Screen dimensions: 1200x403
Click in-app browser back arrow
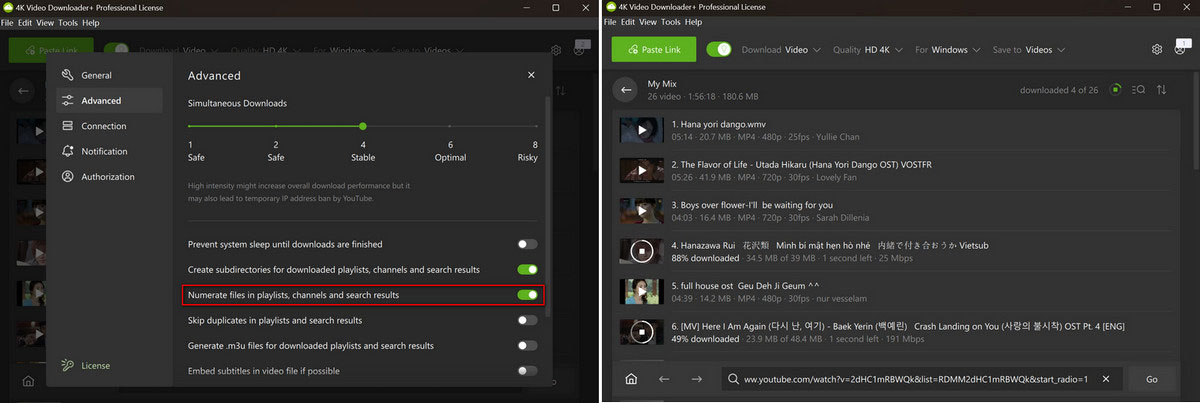[664, 380]
